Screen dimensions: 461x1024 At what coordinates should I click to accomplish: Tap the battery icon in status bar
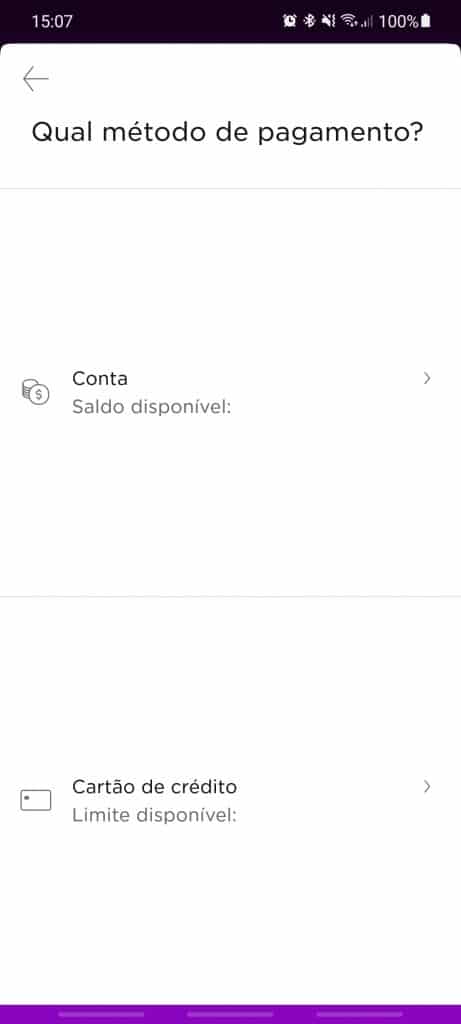pyautogui.click(x=426, y=21)
